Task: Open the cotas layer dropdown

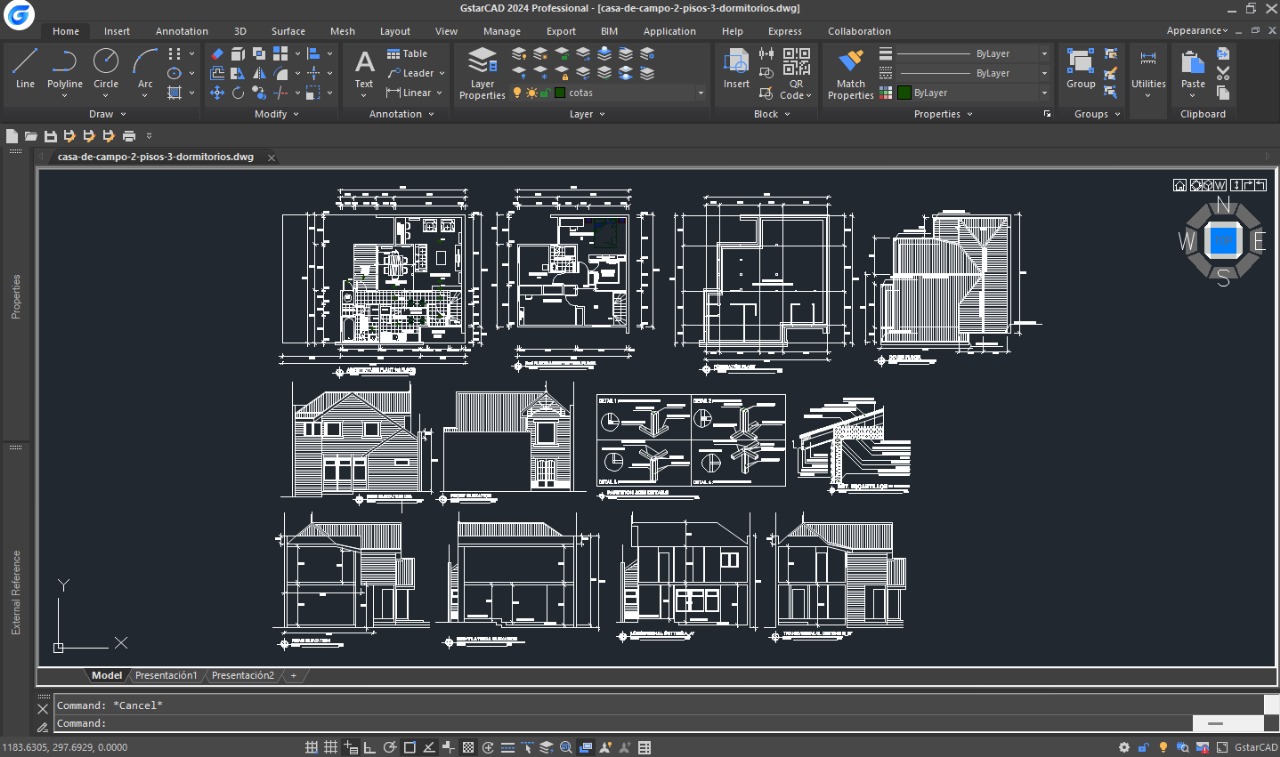Action: [700, 93]
